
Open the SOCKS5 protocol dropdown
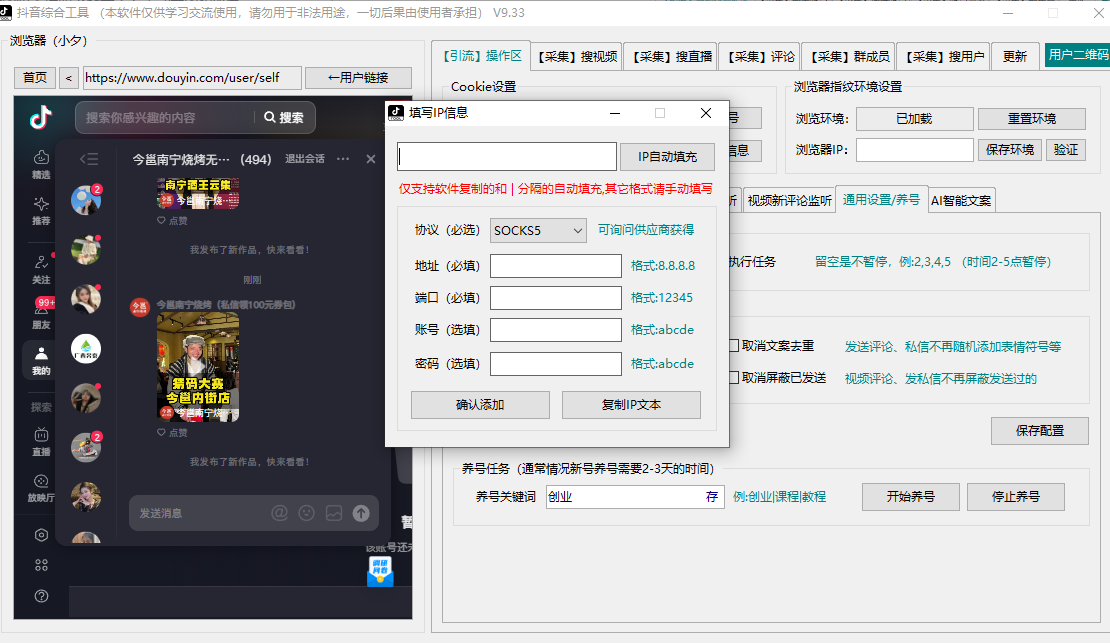click(538, 230)
